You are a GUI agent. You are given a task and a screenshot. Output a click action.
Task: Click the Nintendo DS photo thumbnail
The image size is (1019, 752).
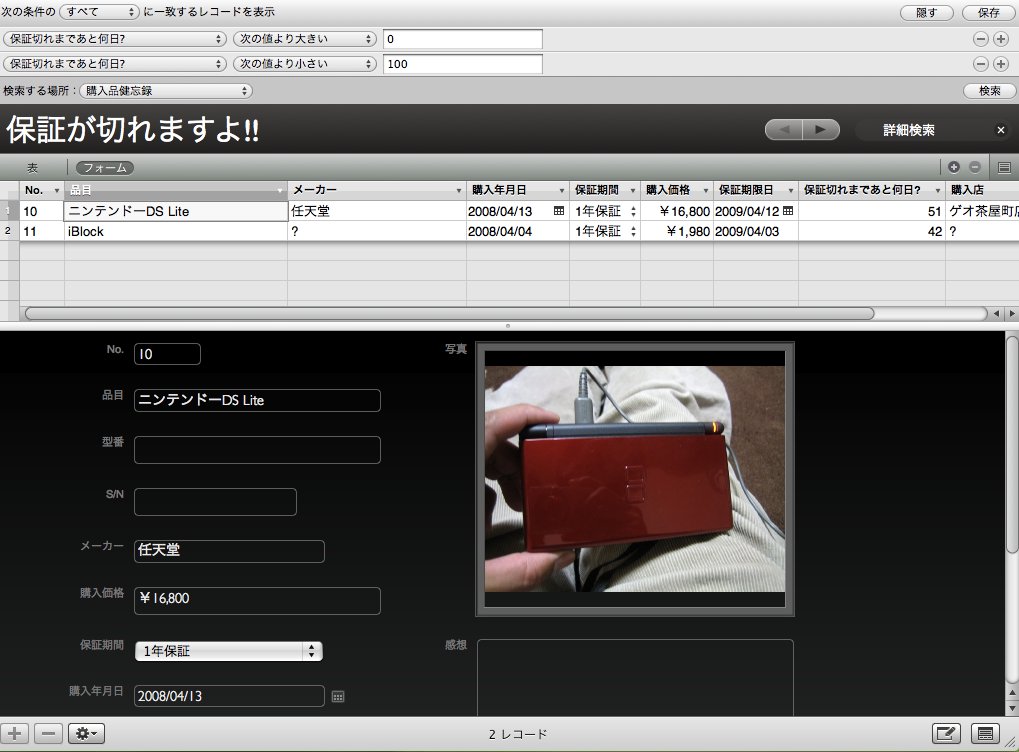pos(635,478)
